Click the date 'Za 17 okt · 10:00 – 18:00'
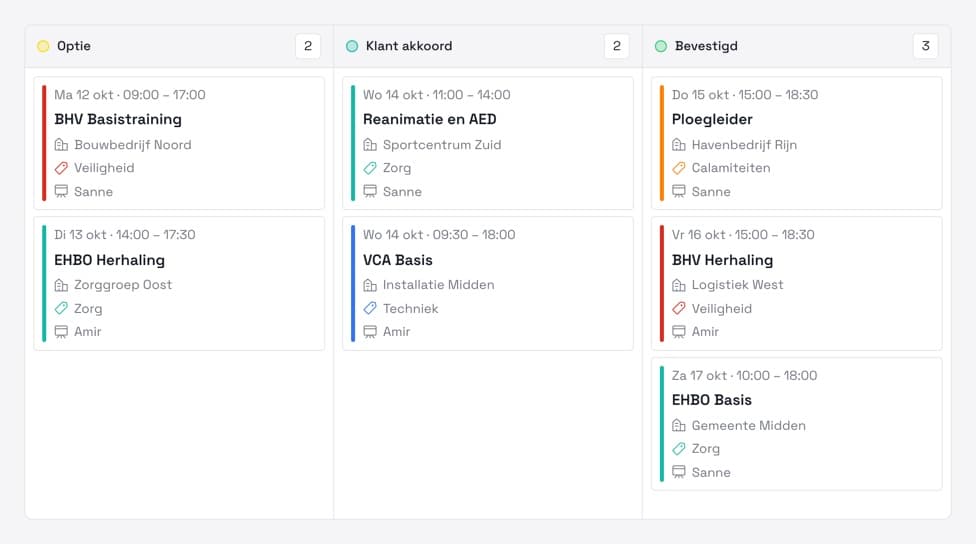The image size is (976, 544). 744,376
